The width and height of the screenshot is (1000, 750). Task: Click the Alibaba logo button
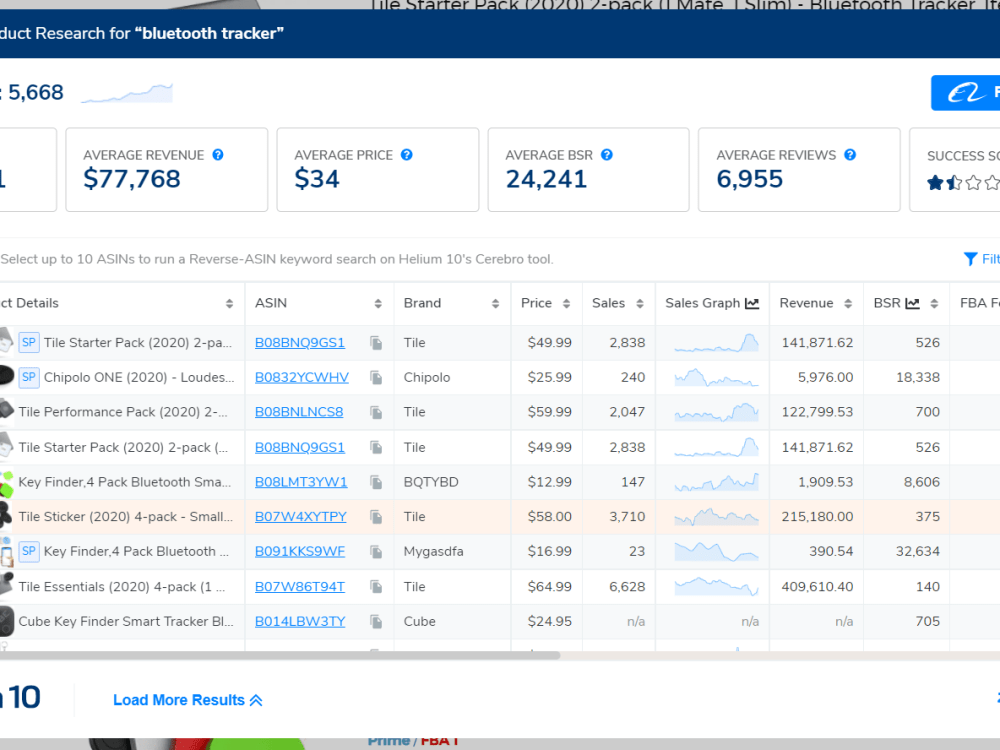coord(966,93)
